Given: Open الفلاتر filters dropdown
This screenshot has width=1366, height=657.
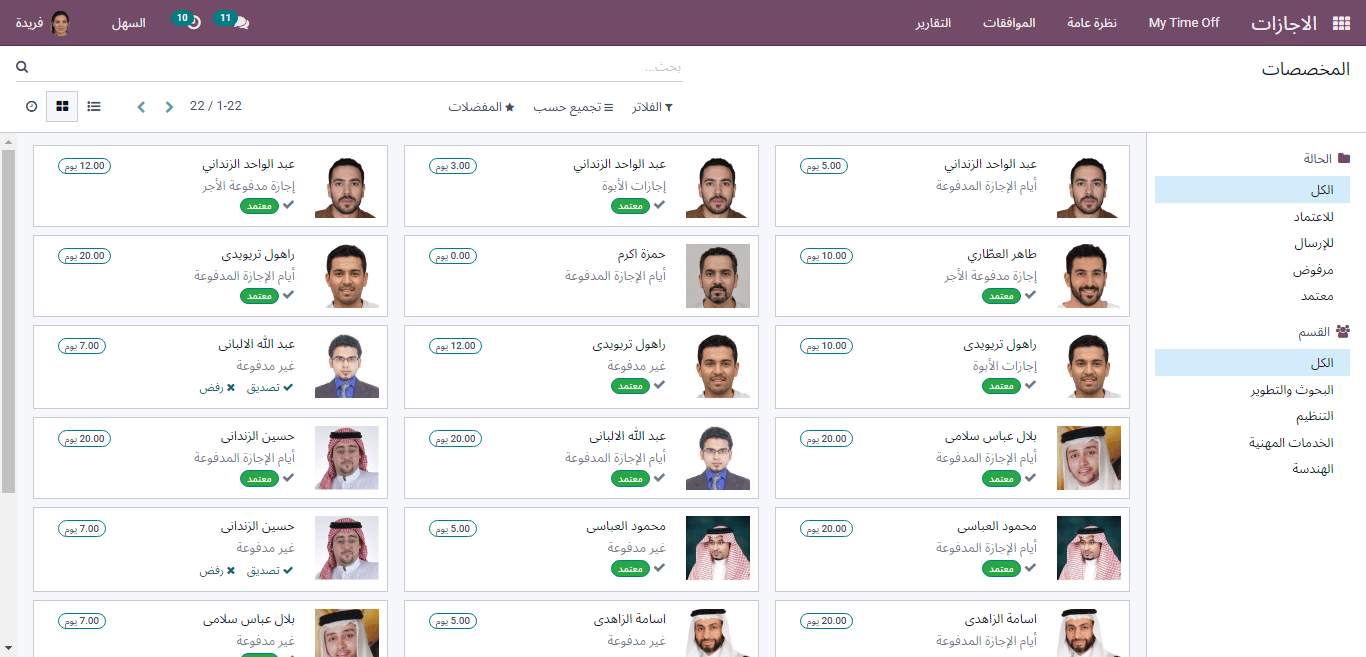Looking at the screenshot, I should [652, 107].
